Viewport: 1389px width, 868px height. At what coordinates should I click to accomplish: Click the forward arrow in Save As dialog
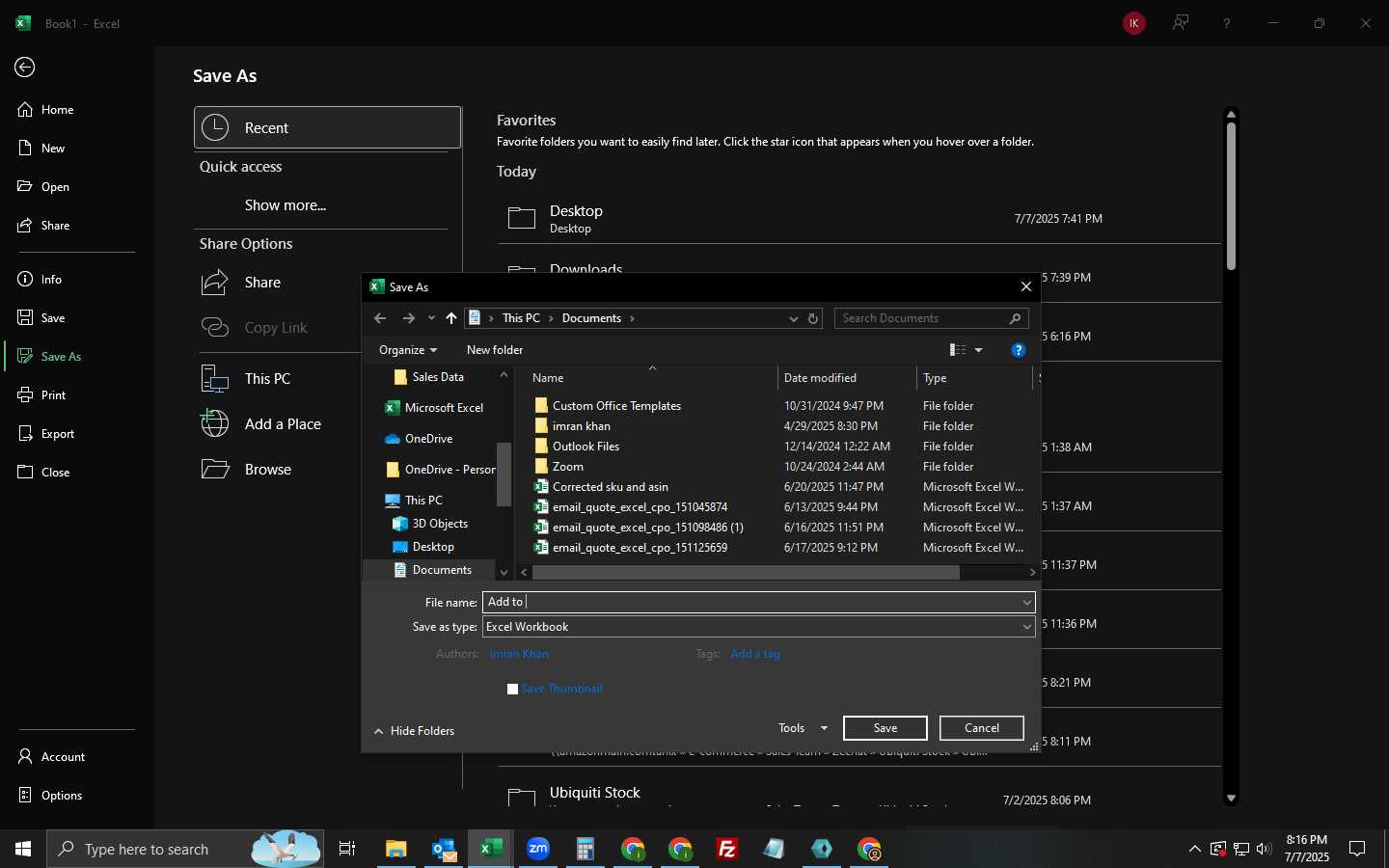click(x=409, y=318)
